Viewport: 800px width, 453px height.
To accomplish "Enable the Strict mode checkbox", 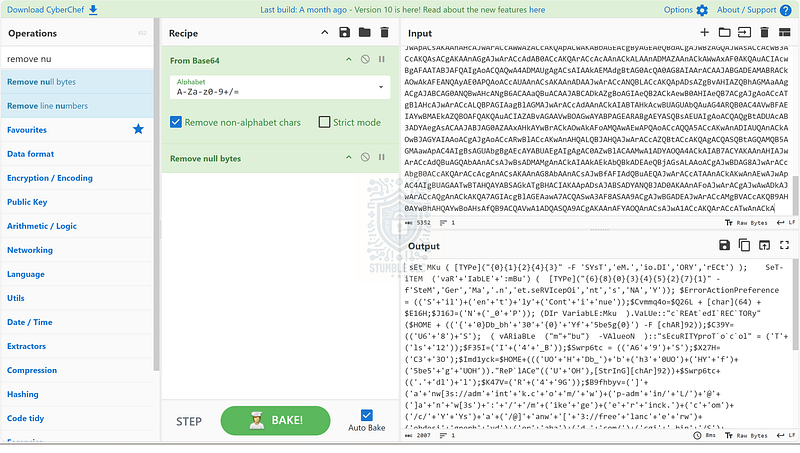I will coord(324,122).
